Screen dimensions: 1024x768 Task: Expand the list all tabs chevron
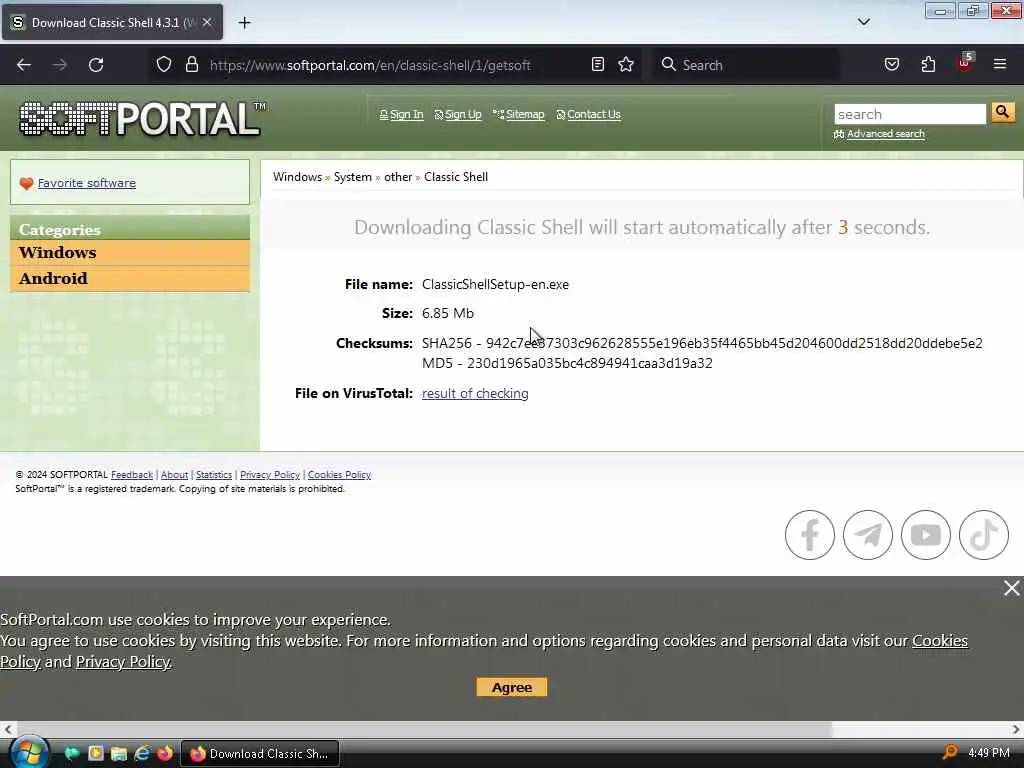point(864,22)
